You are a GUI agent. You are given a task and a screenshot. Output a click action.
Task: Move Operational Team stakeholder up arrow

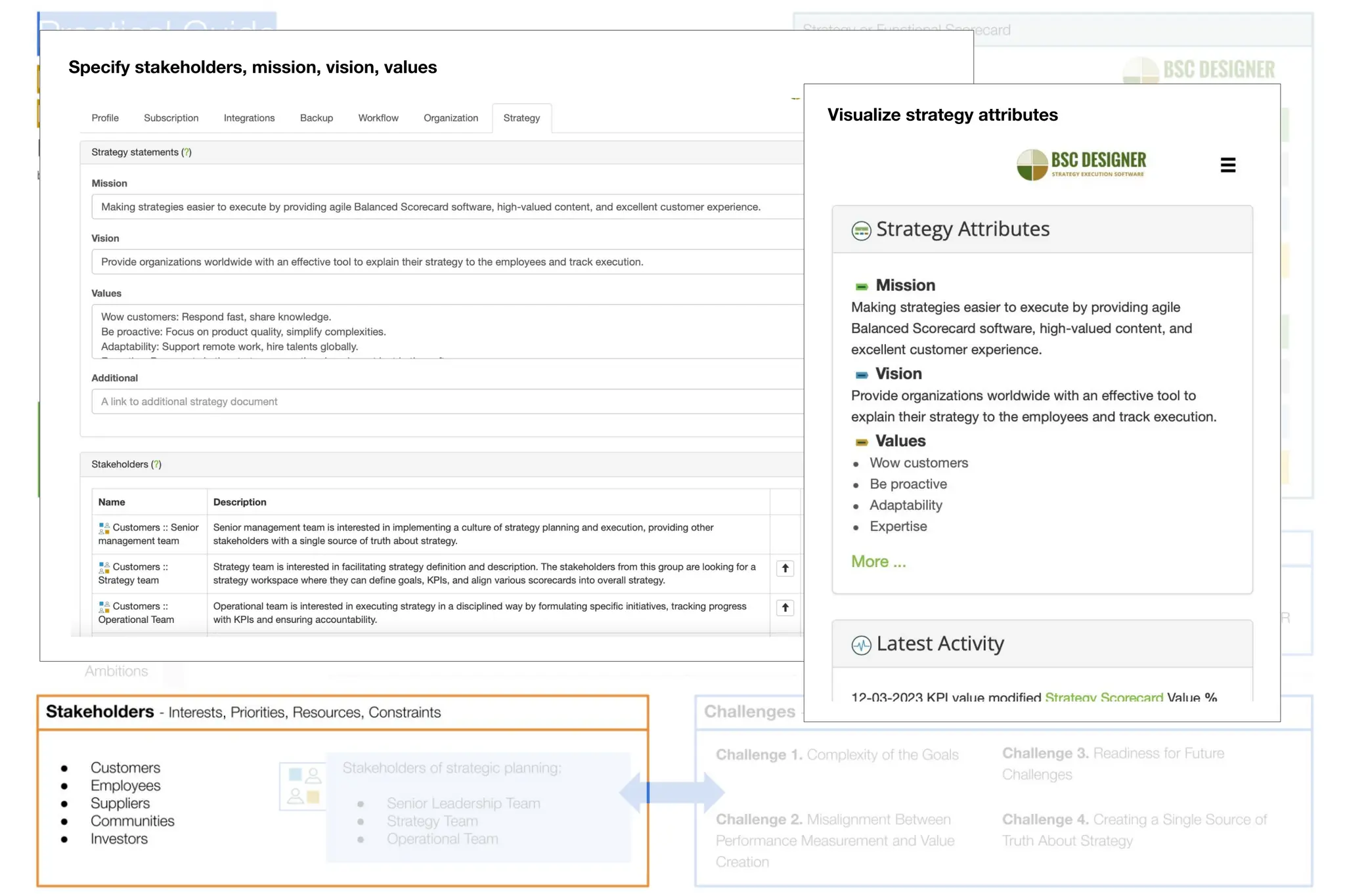coord(785,608)
